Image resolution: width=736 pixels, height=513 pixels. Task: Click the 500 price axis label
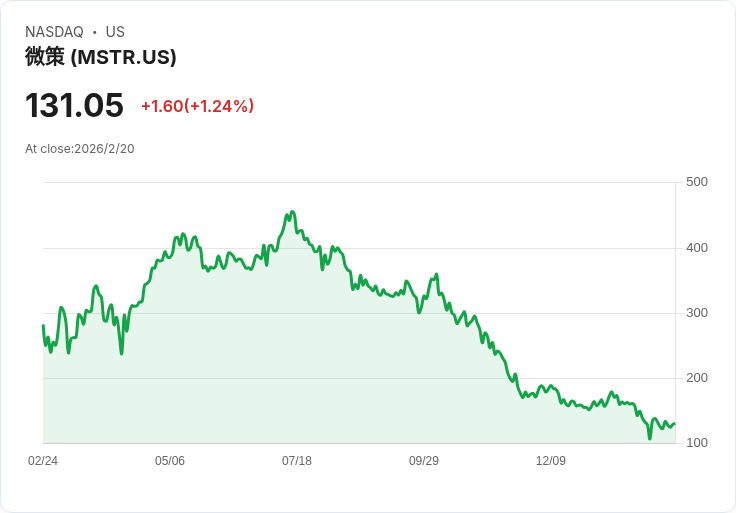point(697,182)
